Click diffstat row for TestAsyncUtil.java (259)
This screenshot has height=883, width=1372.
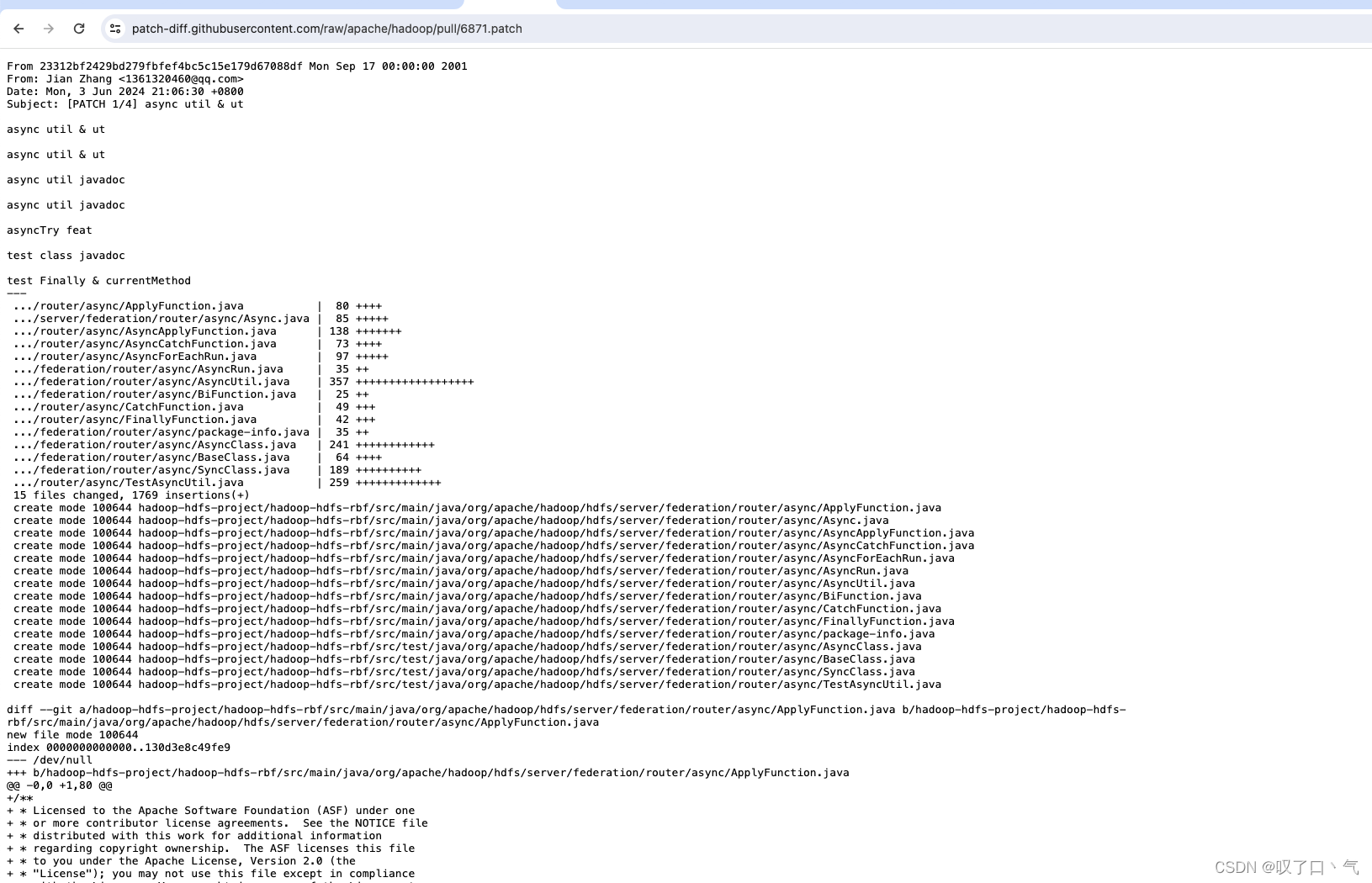(227, 483)
